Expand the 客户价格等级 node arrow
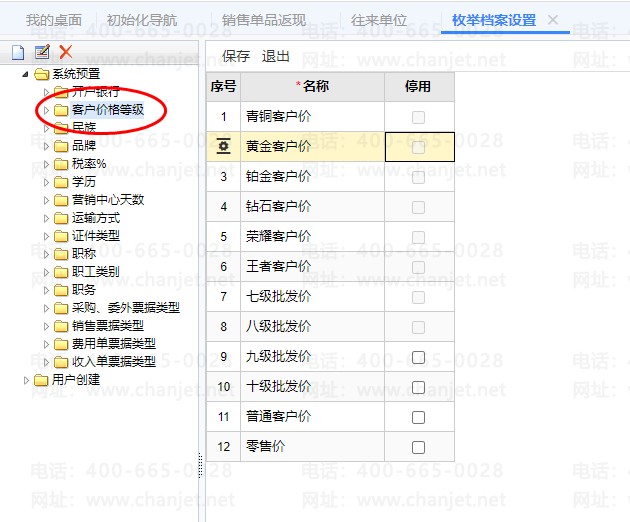Image resolution: width=630 pixels, height=522 pixels. [46, 110]
